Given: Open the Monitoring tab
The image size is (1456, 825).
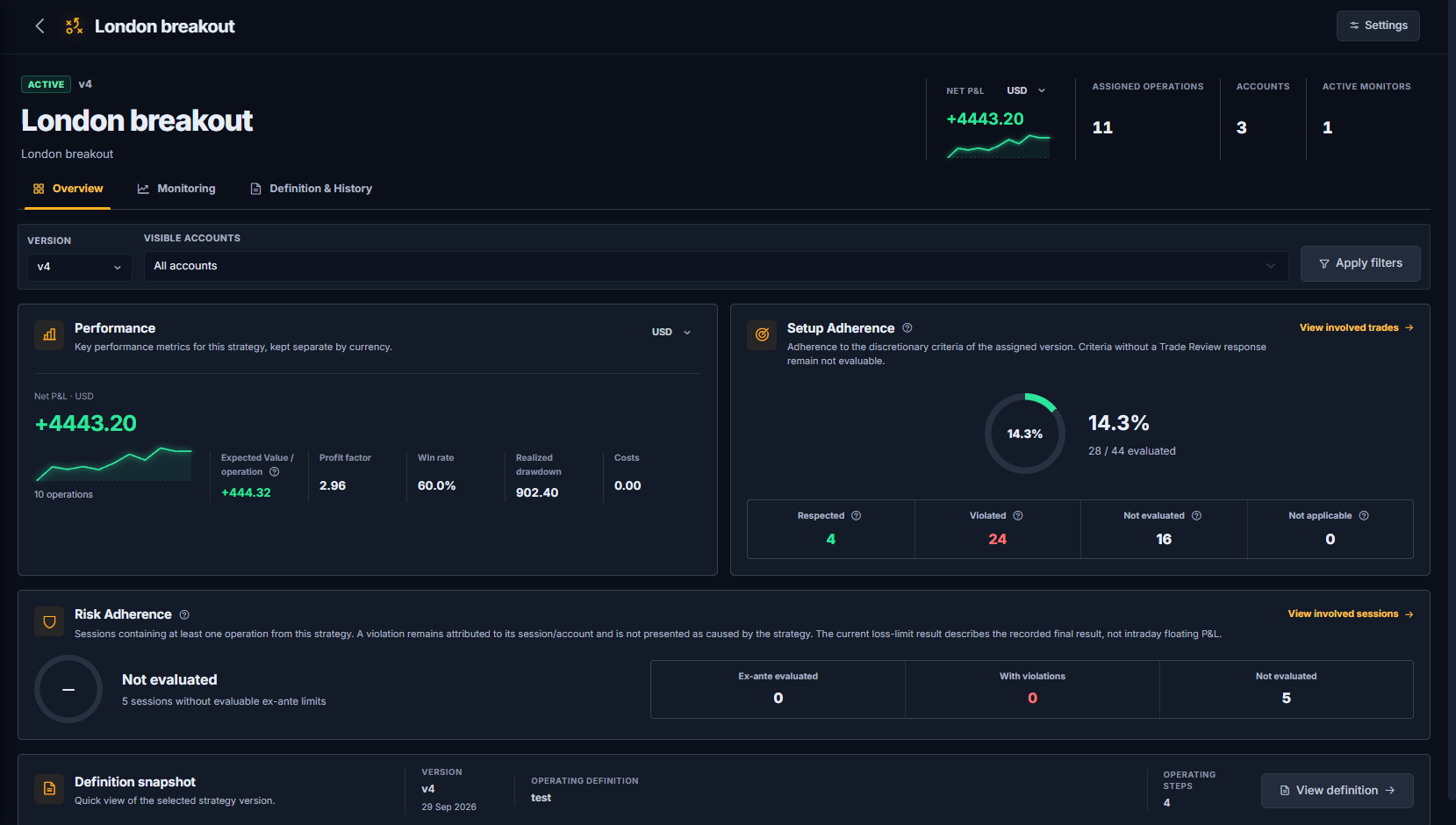Looking at the screenshot, I should pyautogui.click(x=176, y=189).
